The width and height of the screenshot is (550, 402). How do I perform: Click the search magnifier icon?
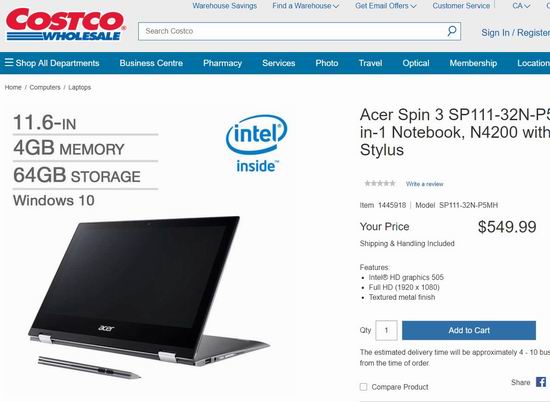tap(452, 31)
